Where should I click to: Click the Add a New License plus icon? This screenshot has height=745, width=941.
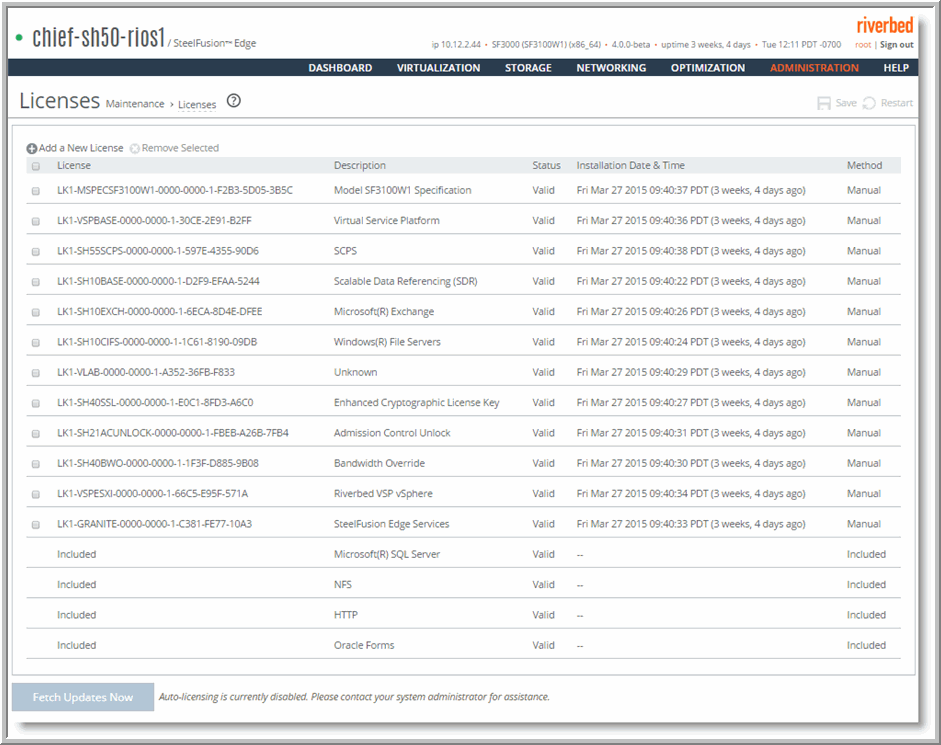(32, 148)
